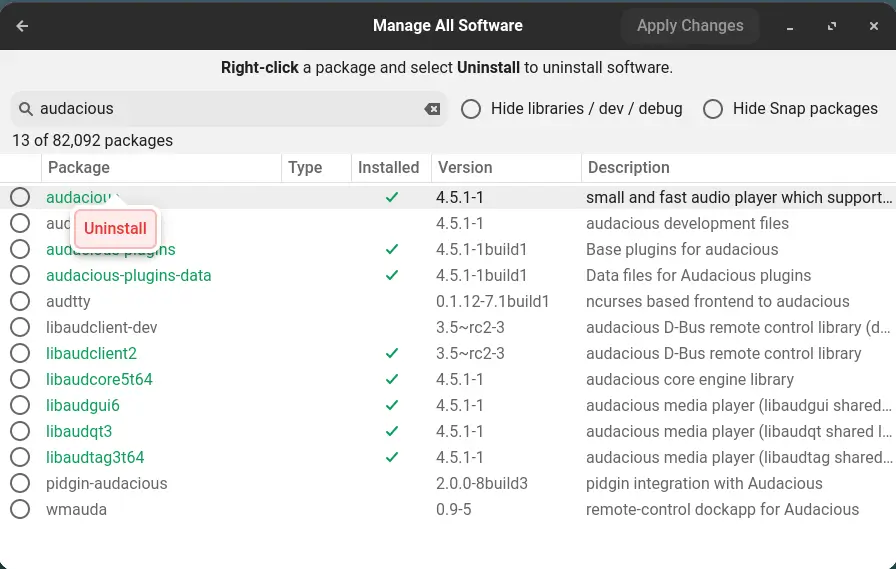
Task: Click the audtty package name
Action: (x=68, y=302)
